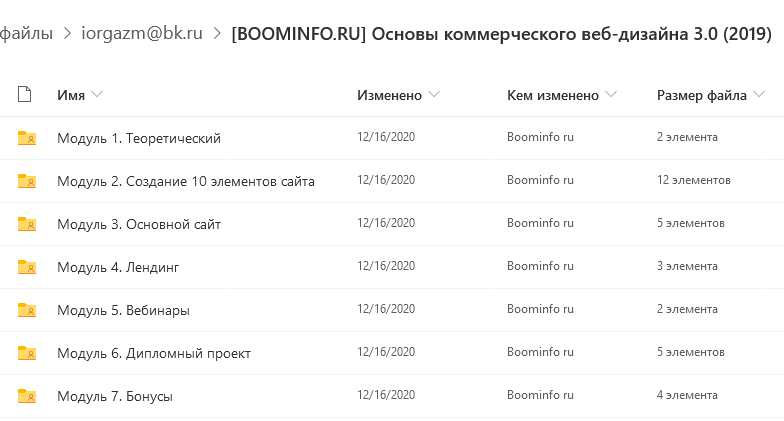Open folder Модуль 6. Дипломный проект

(154, 353)
